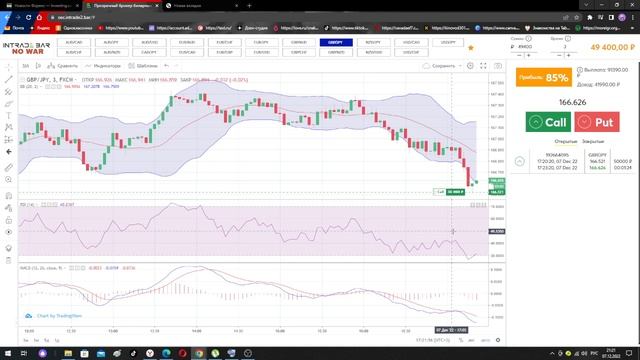Image resolution: width=640 pixels, height=360 pixels.
Task: Open the chart patterns tool
Action: click(9, 127)
